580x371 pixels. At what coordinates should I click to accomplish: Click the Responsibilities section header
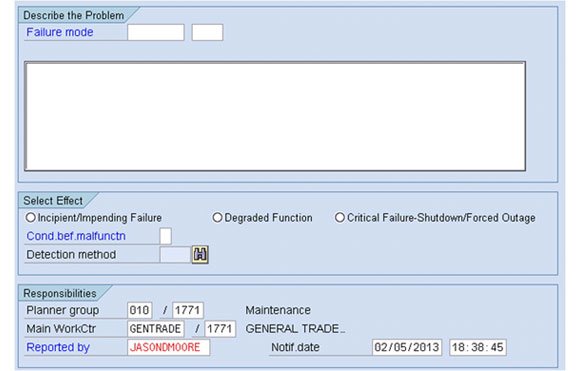60,293
